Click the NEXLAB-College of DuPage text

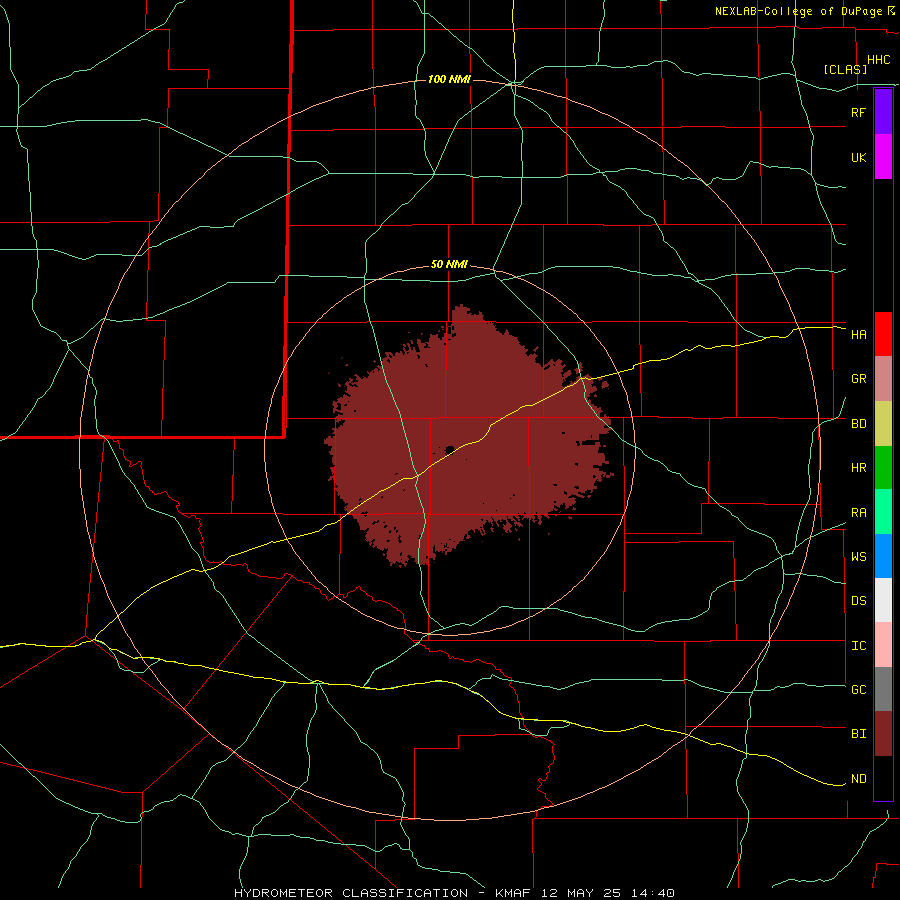799,11
